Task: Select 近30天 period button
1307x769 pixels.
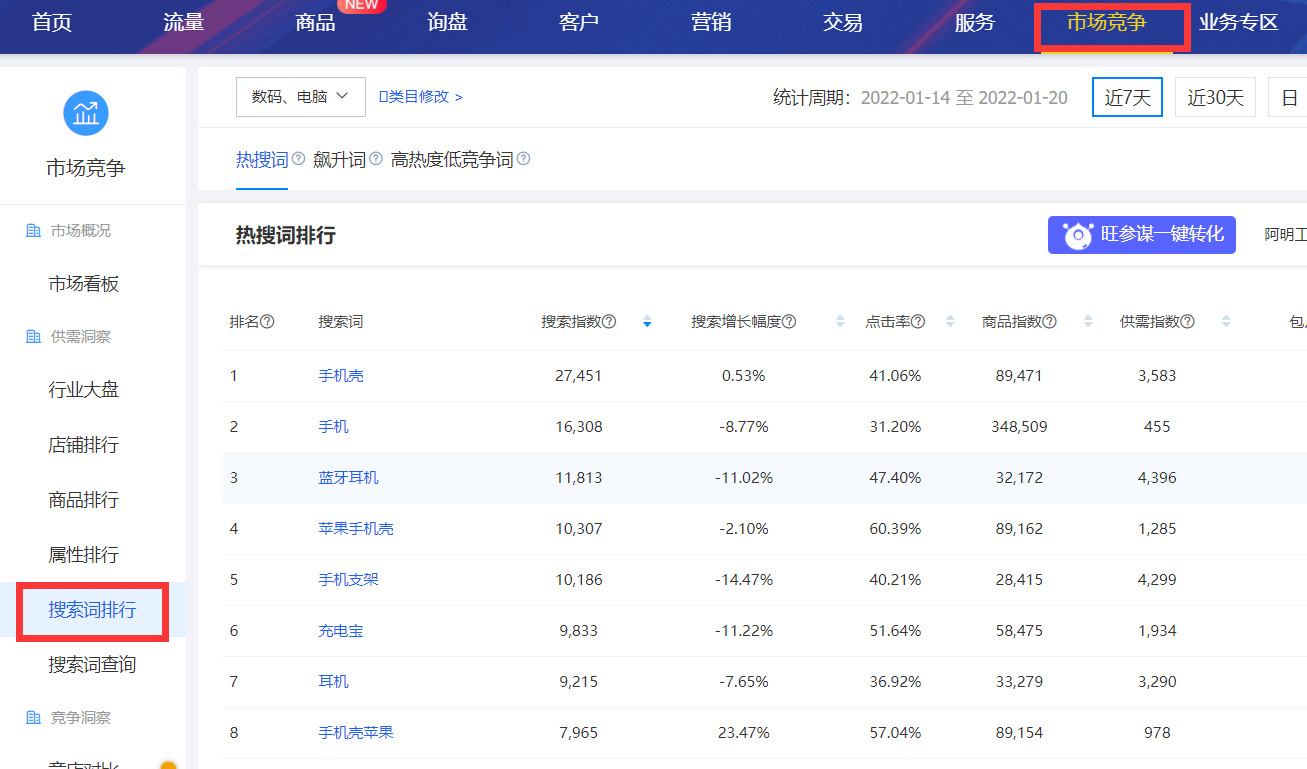Action: click(1215, 97)
